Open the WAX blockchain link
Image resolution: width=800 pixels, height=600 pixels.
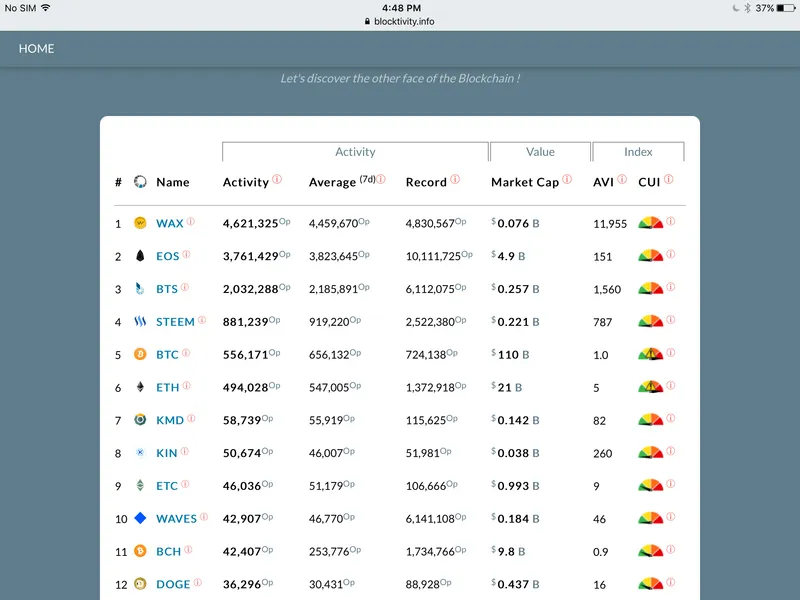coord(169,223)
